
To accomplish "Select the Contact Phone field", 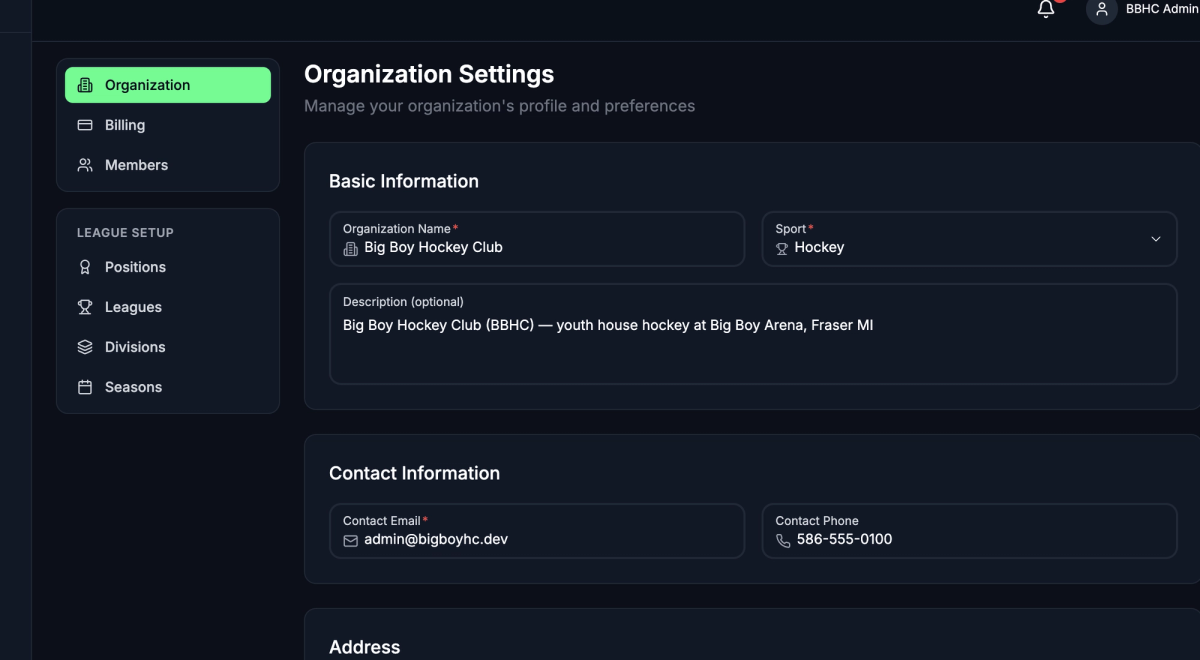I will (969, 531).
